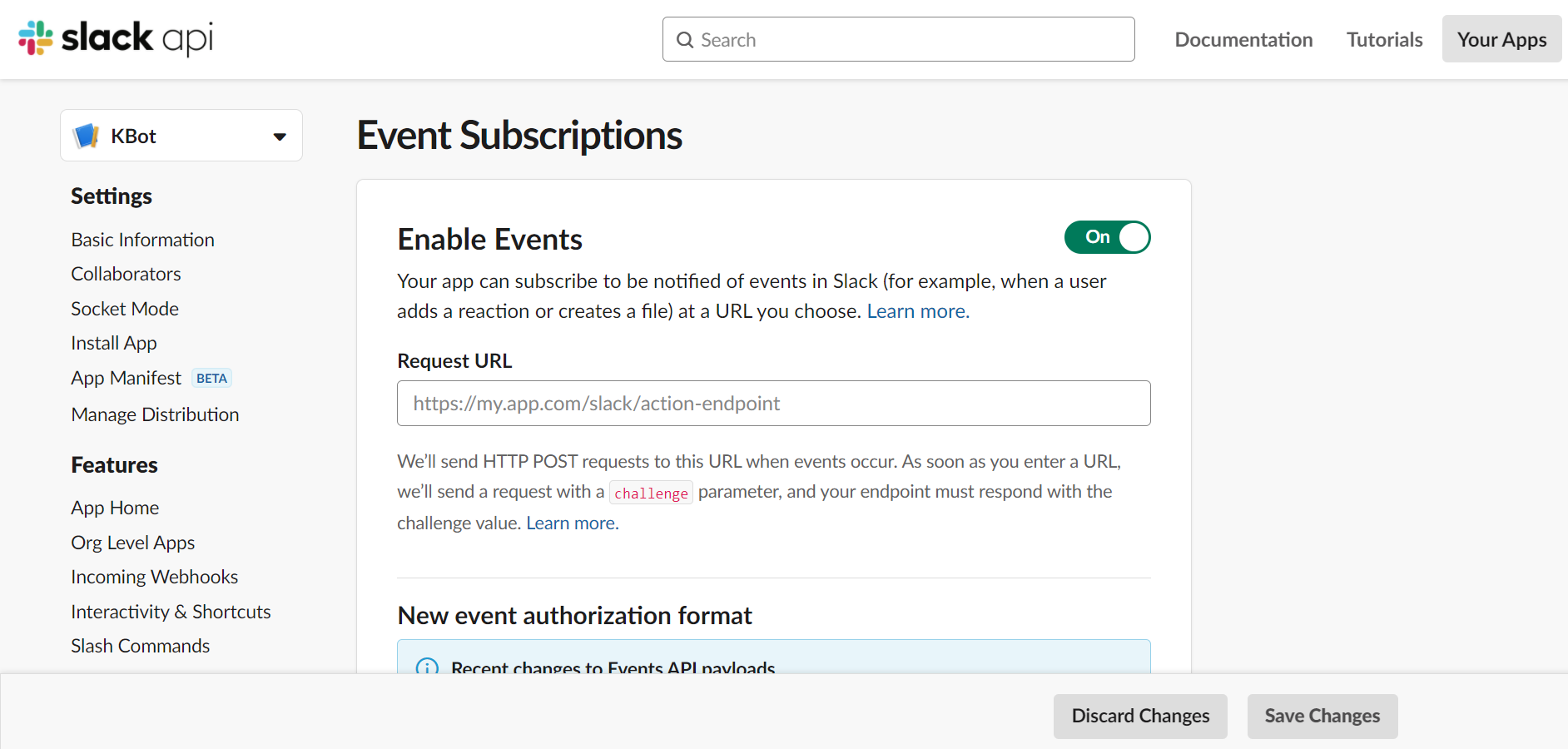Click the info icon in the payloads notice
Image resolution: width=1568 pixels, height=749 pixels.
(x=427, y=667)
